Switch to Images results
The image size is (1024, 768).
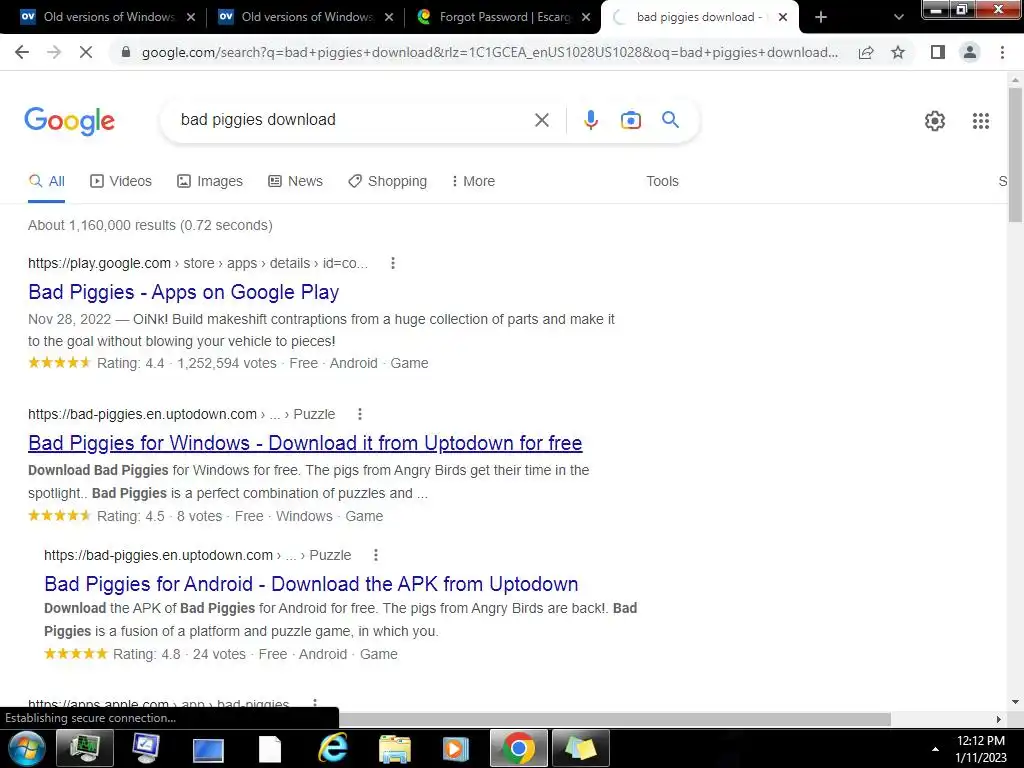(x=210, y=182)
